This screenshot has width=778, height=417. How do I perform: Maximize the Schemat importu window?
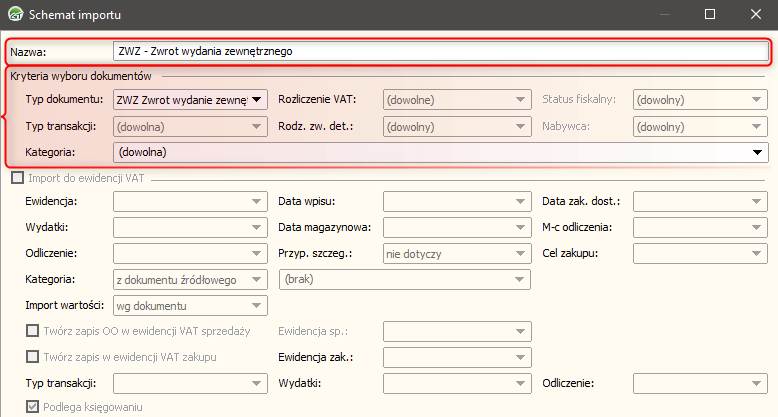[x=710, y=14]
